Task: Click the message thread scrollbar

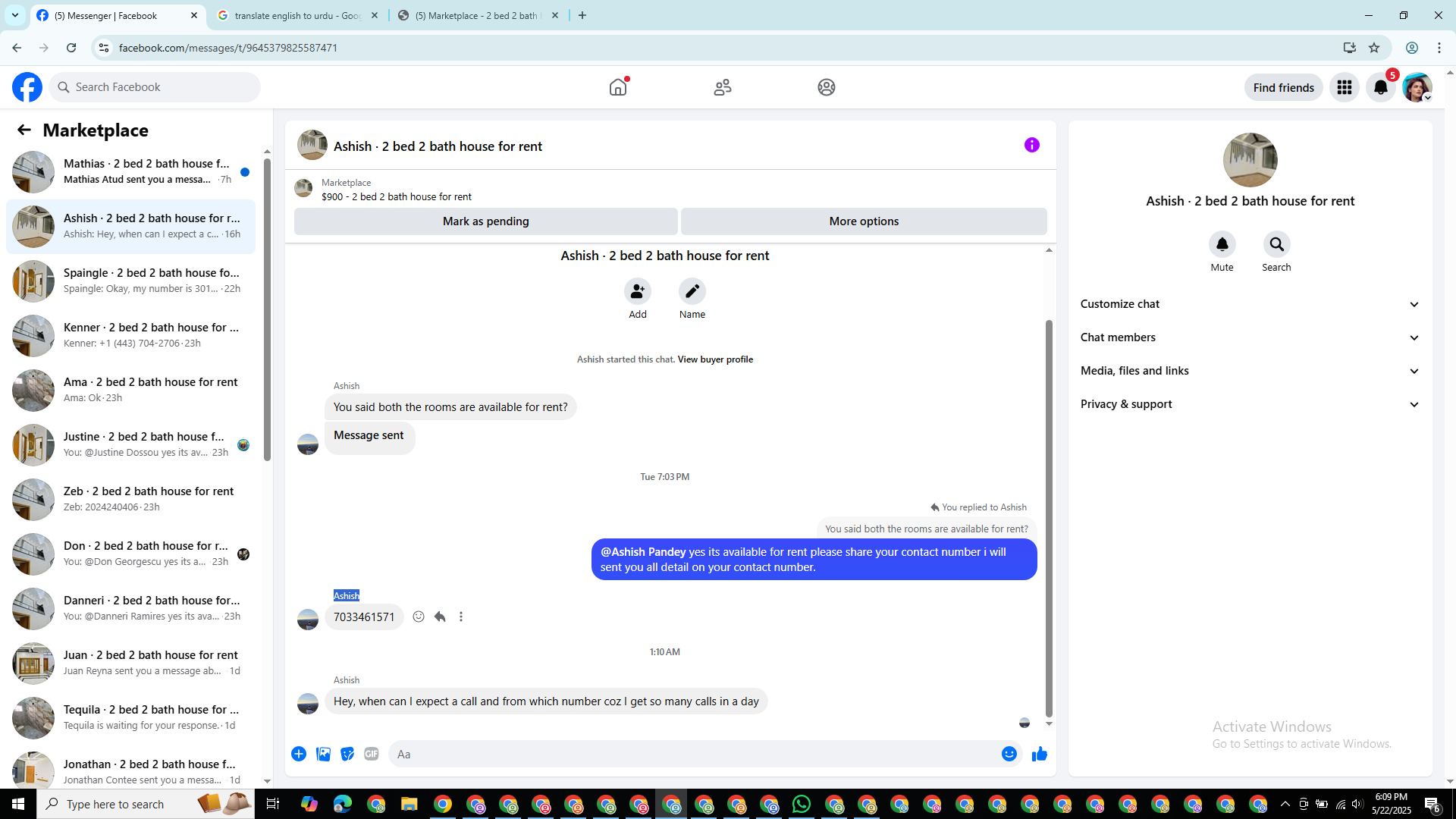Action: (1049, 518)
